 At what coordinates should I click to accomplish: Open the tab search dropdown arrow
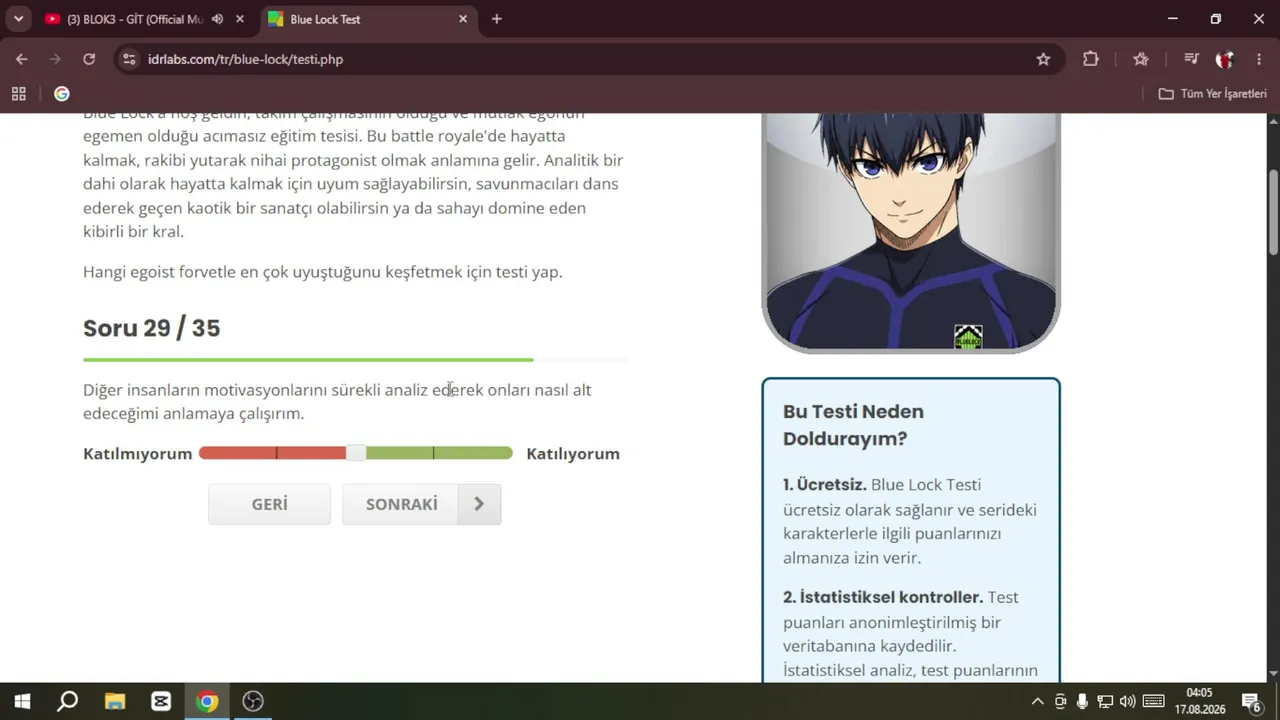pos(18,19)
